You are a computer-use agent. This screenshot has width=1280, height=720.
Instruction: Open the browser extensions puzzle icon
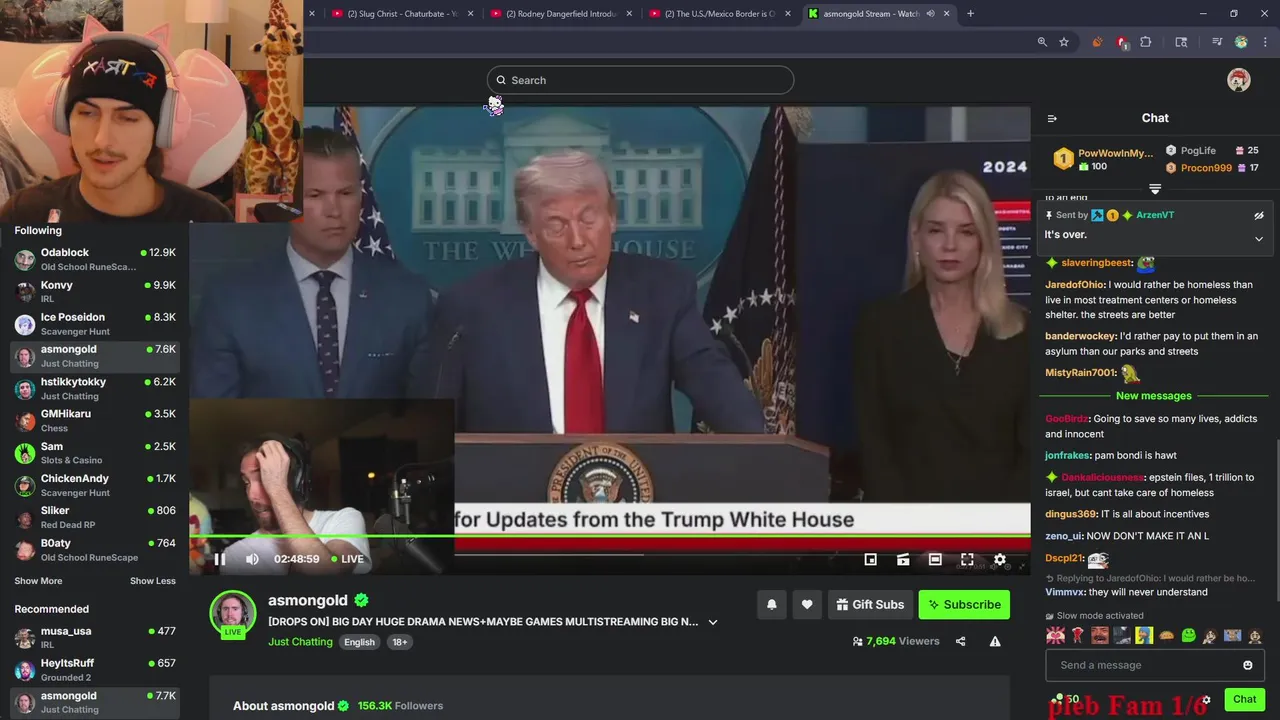(x=1146, y=42)
